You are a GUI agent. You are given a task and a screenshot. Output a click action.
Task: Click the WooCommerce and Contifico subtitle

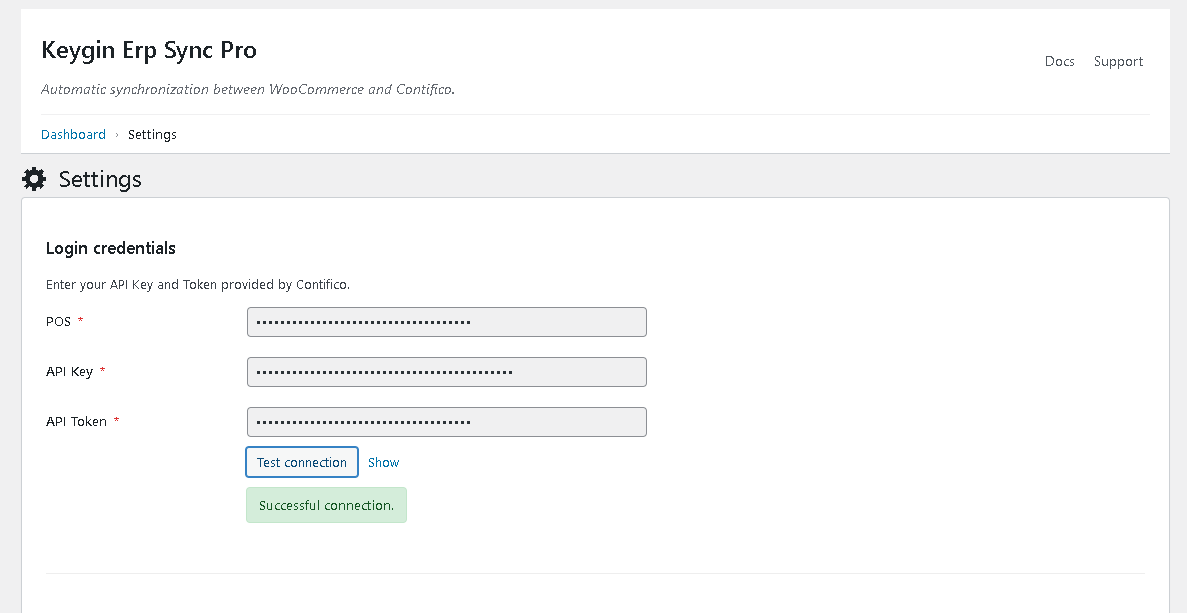click(248, 90)
